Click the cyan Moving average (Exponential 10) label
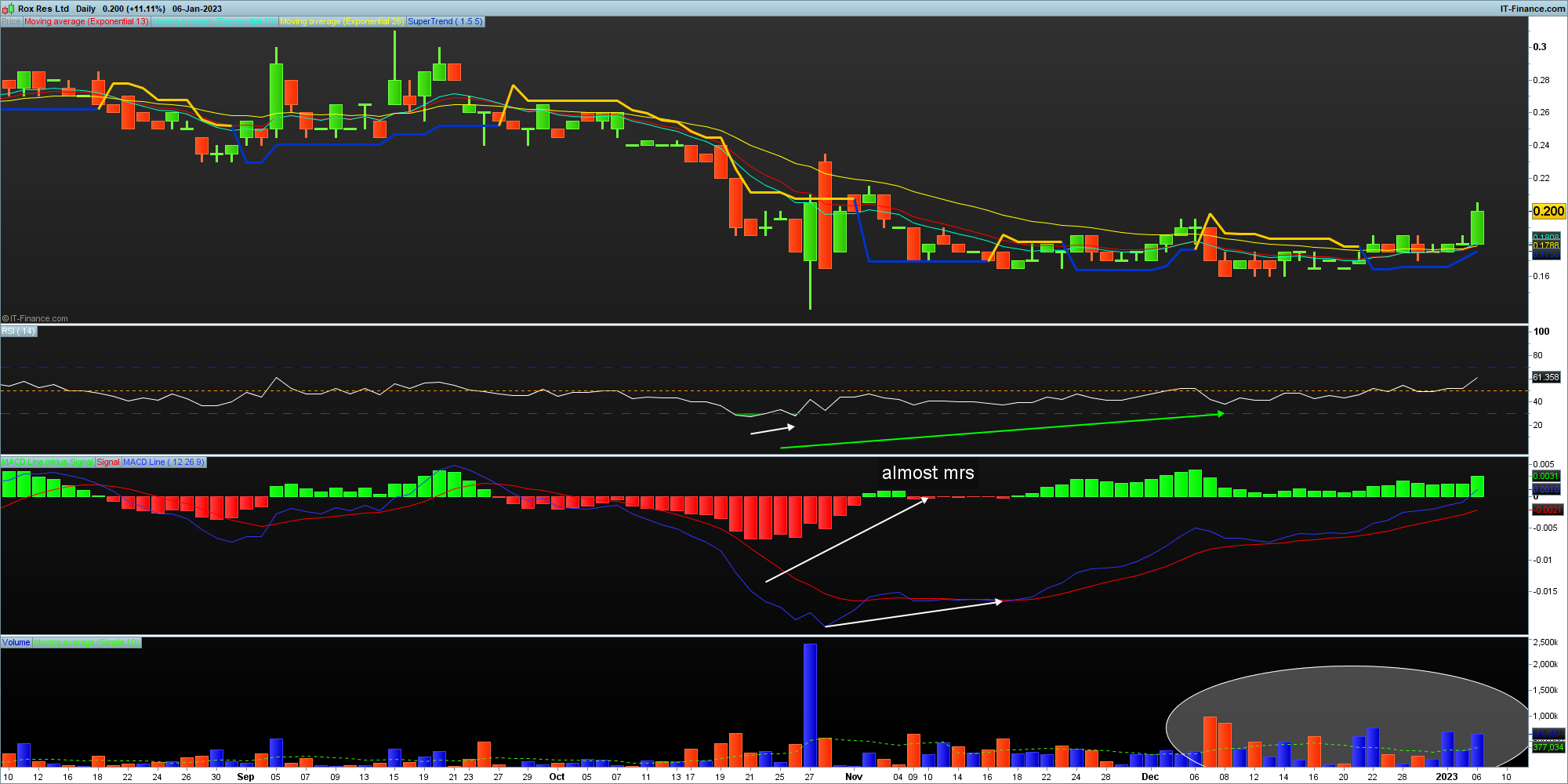The width and height of the screenshot is (1568, 784). 213,22
